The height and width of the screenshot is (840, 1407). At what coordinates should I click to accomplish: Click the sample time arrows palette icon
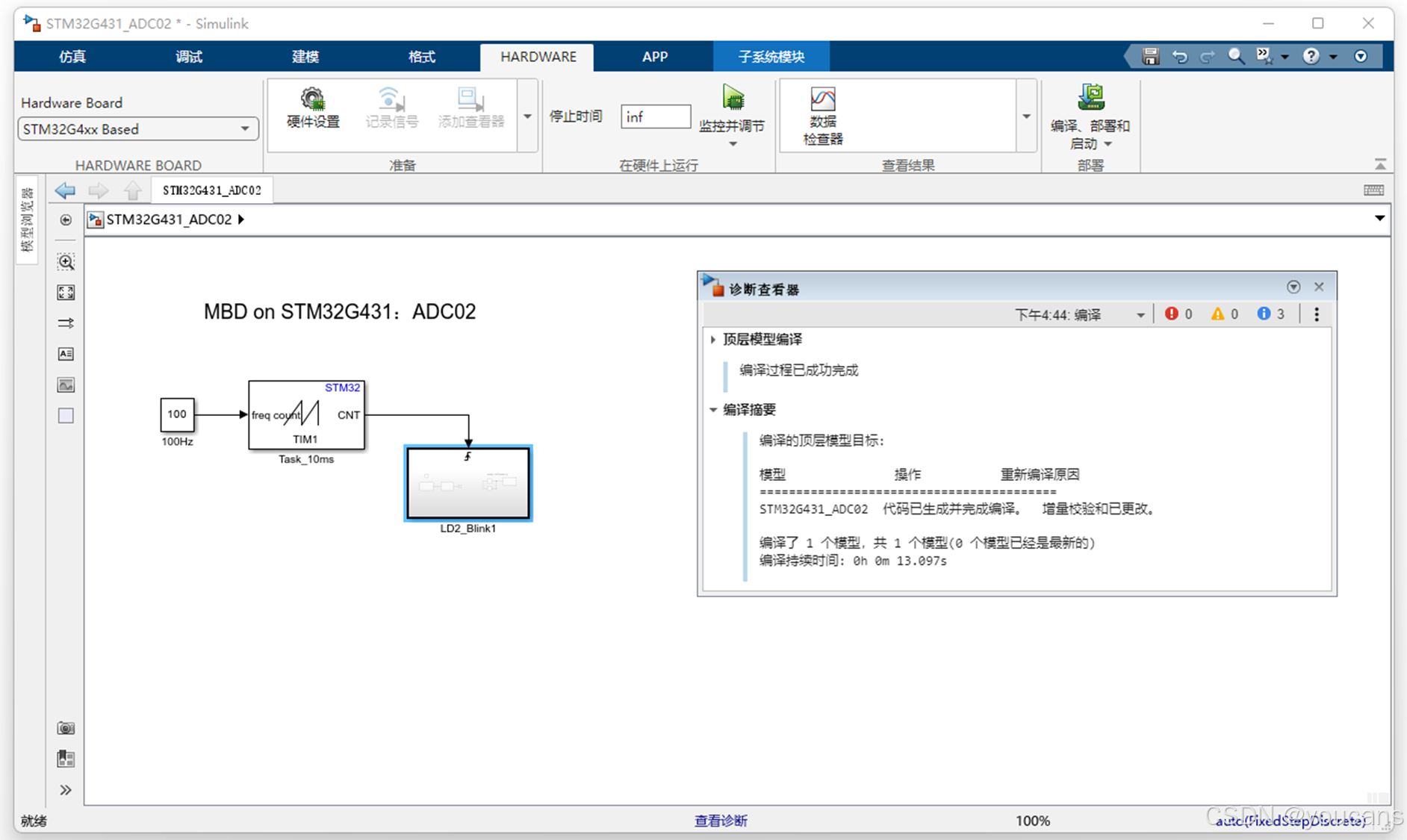66,323
